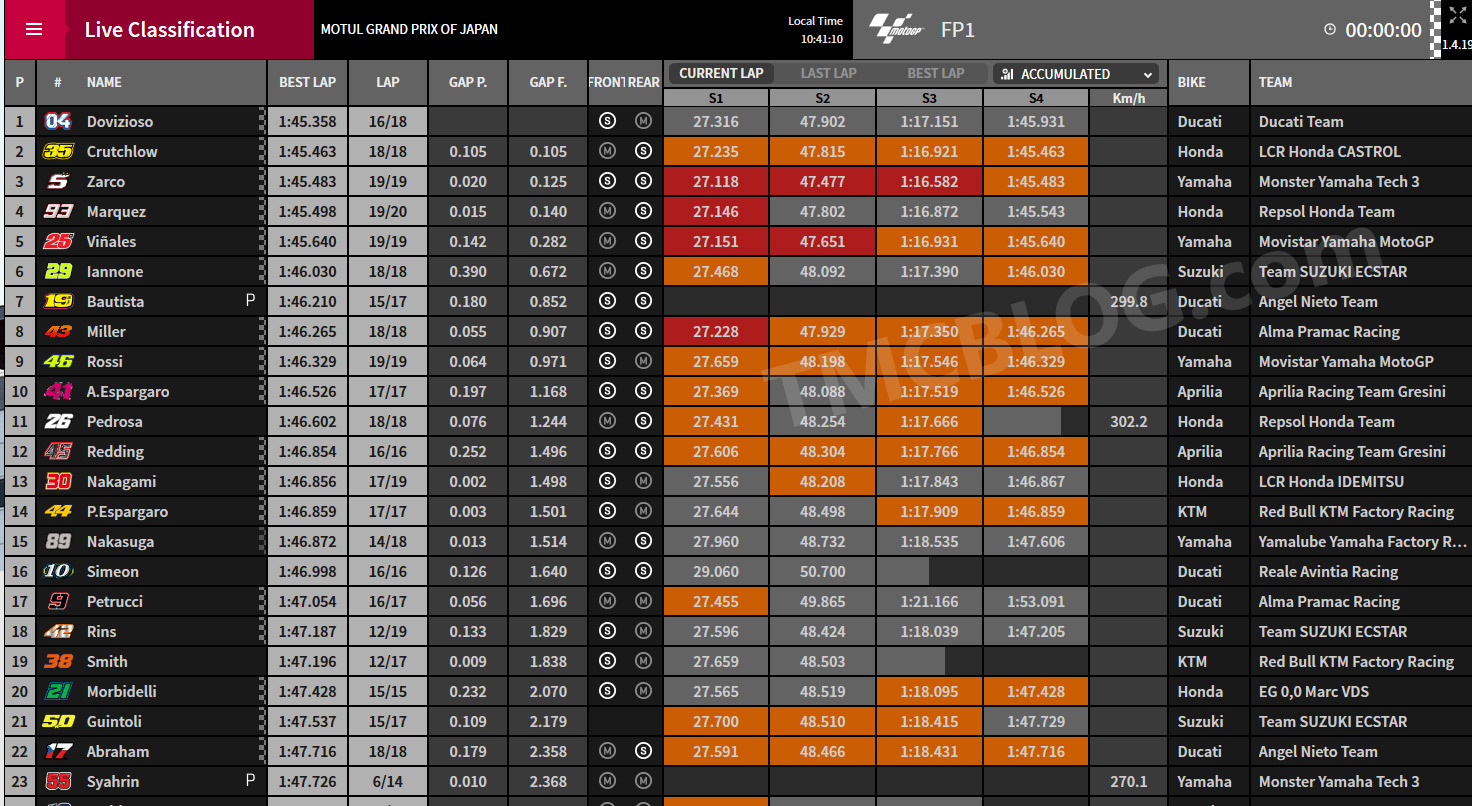The height and width of the screenshot is (806, 1472).
Task: Sort by the GAP F. column header
Action: pyautogui.click(x=548, y=82)
